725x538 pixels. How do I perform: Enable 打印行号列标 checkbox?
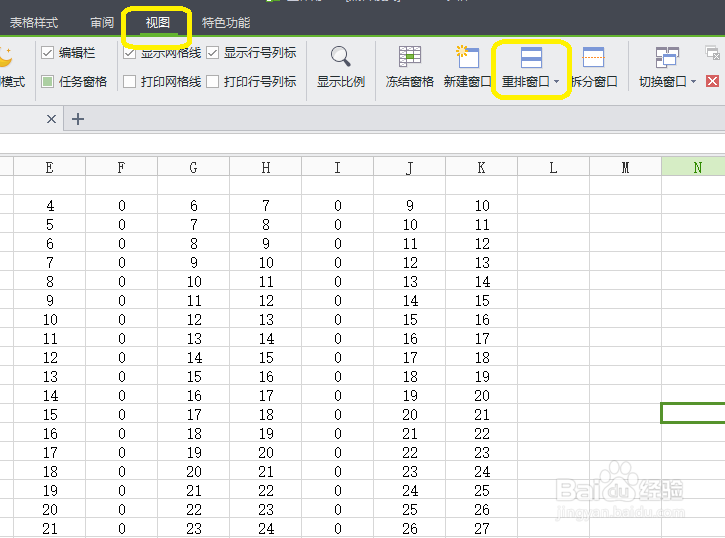[212, 82]
